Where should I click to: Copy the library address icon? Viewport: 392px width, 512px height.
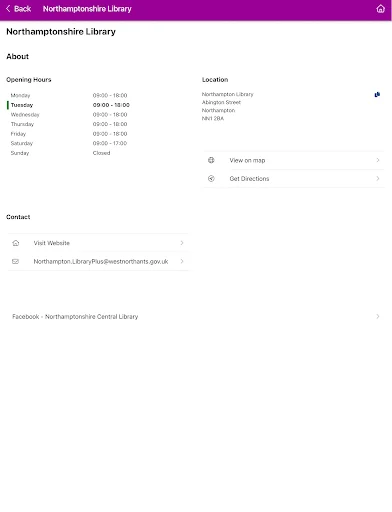377,95
